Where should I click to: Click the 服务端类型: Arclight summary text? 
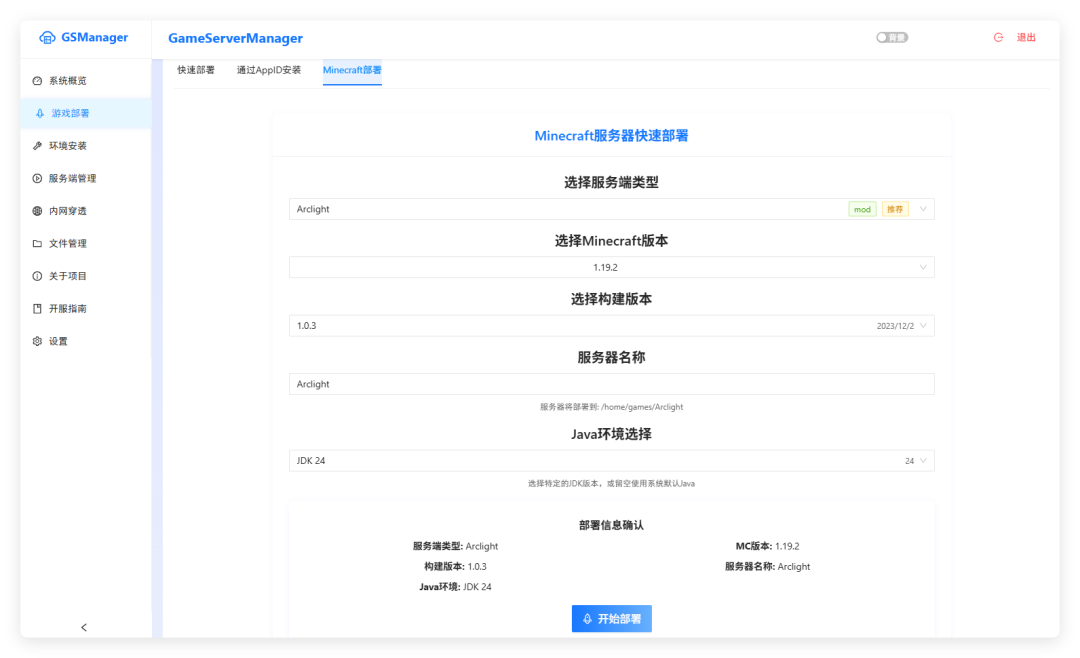point(455,546)
